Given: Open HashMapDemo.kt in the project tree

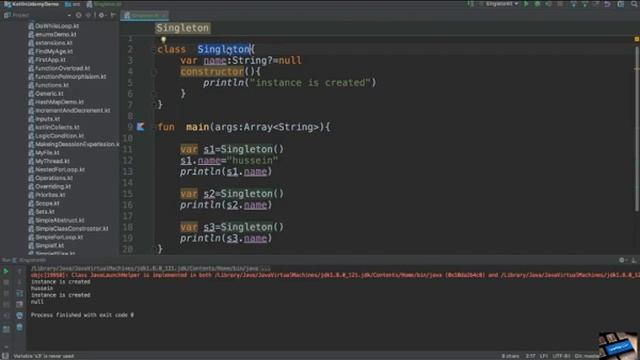Looking at the screenshot, I should [x=56, y=102].
